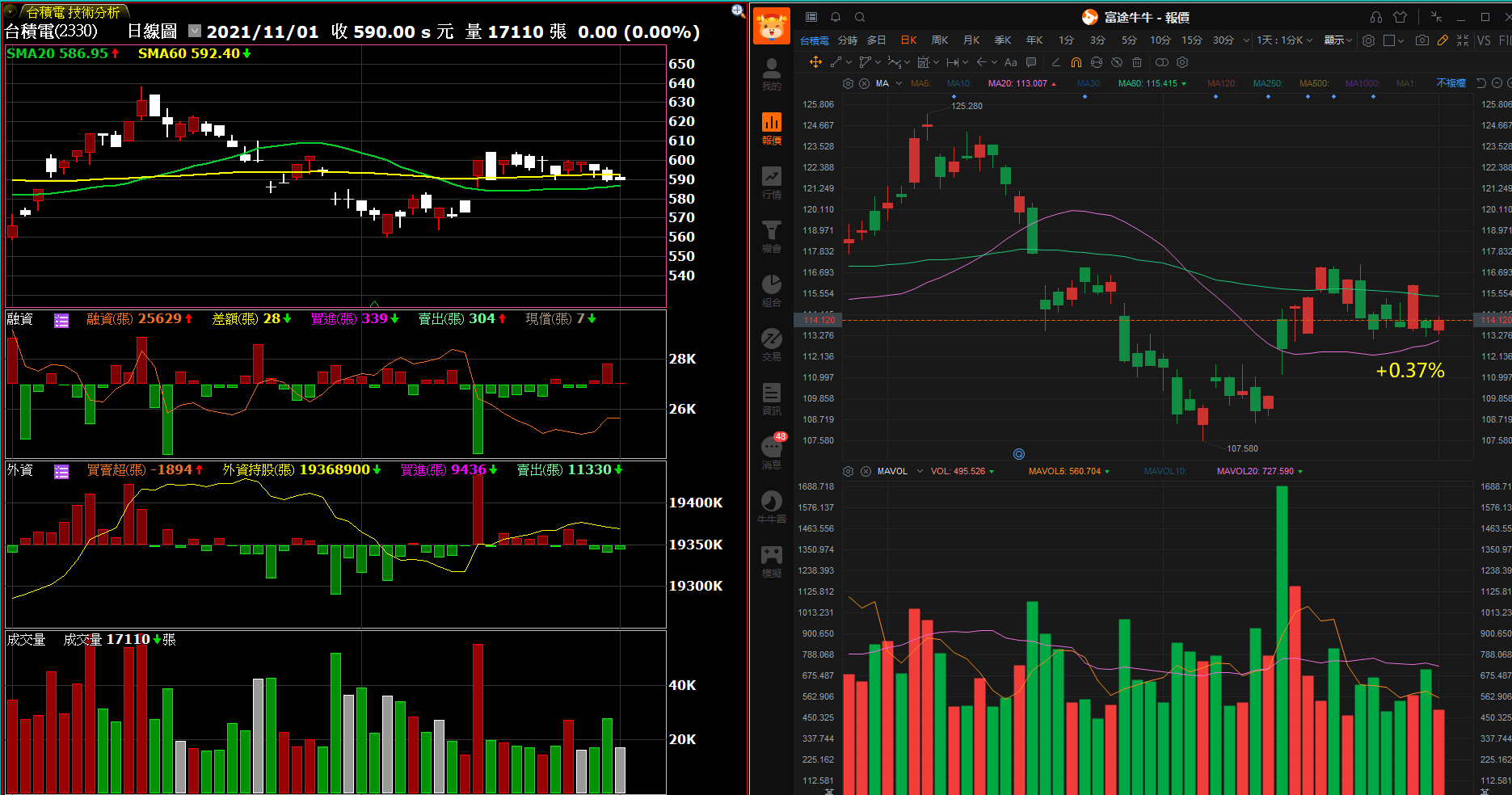This screenshot has width=1512, height=795.
Task: Open the 模擬 (Simulation) sidebar icon
Action: (x=772, y=561)
